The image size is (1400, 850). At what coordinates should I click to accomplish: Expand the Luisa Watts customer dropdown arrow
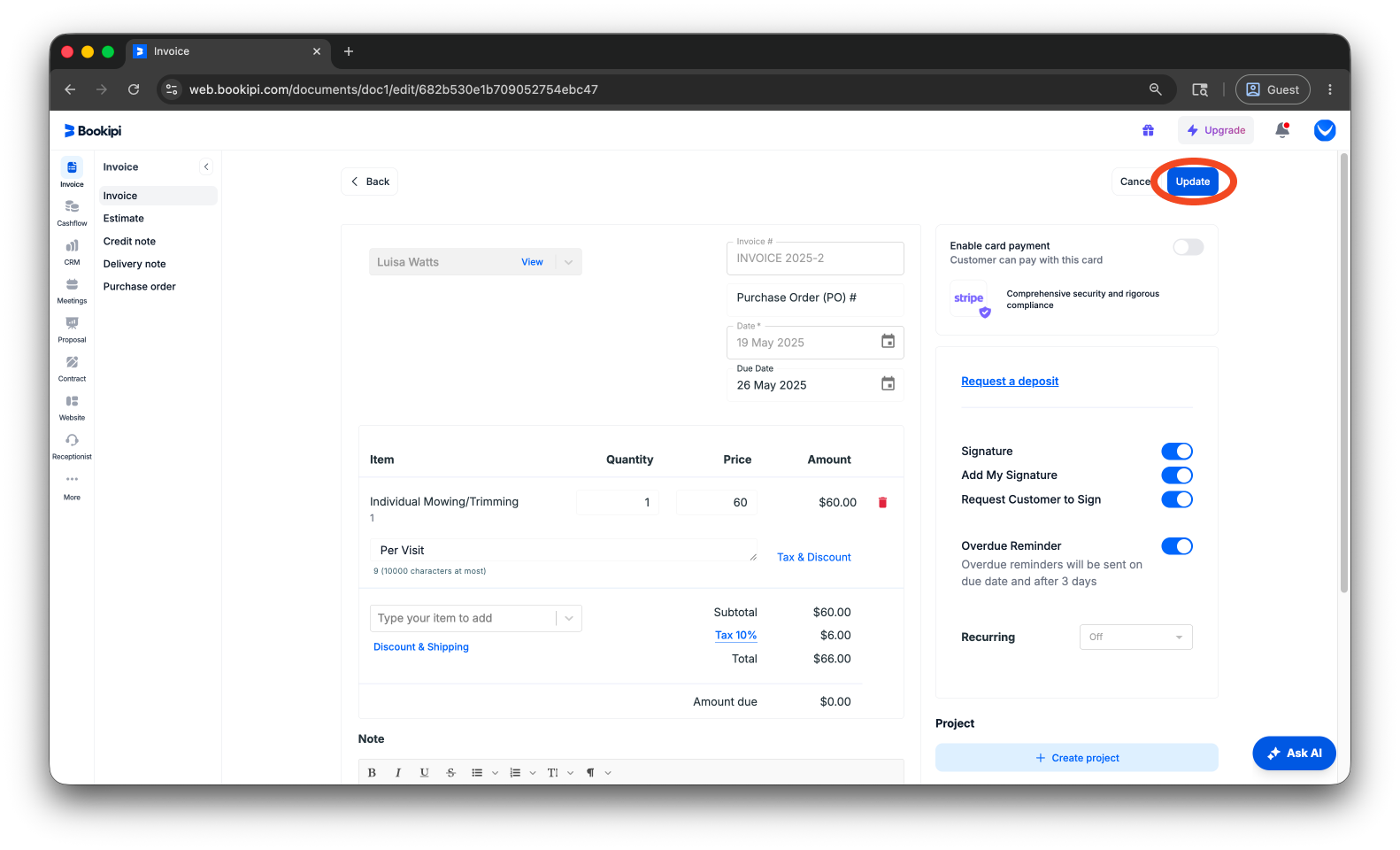pos(569,262)
